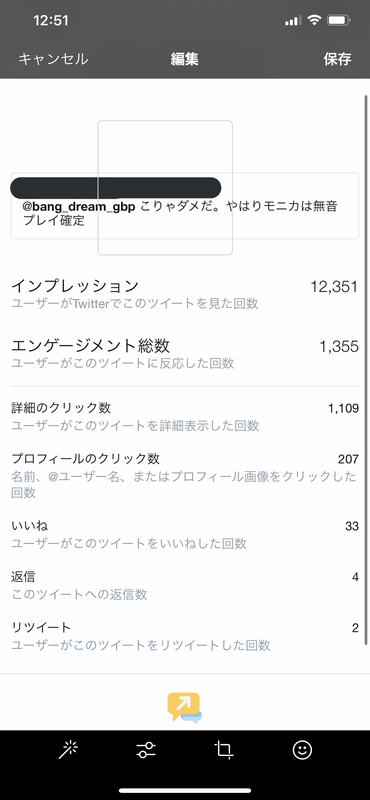Image resolution: width=370 pixels, height=800 pixels.
Task: Click the vertical scrollbar on right edge
Action: (x=365, y=370)
